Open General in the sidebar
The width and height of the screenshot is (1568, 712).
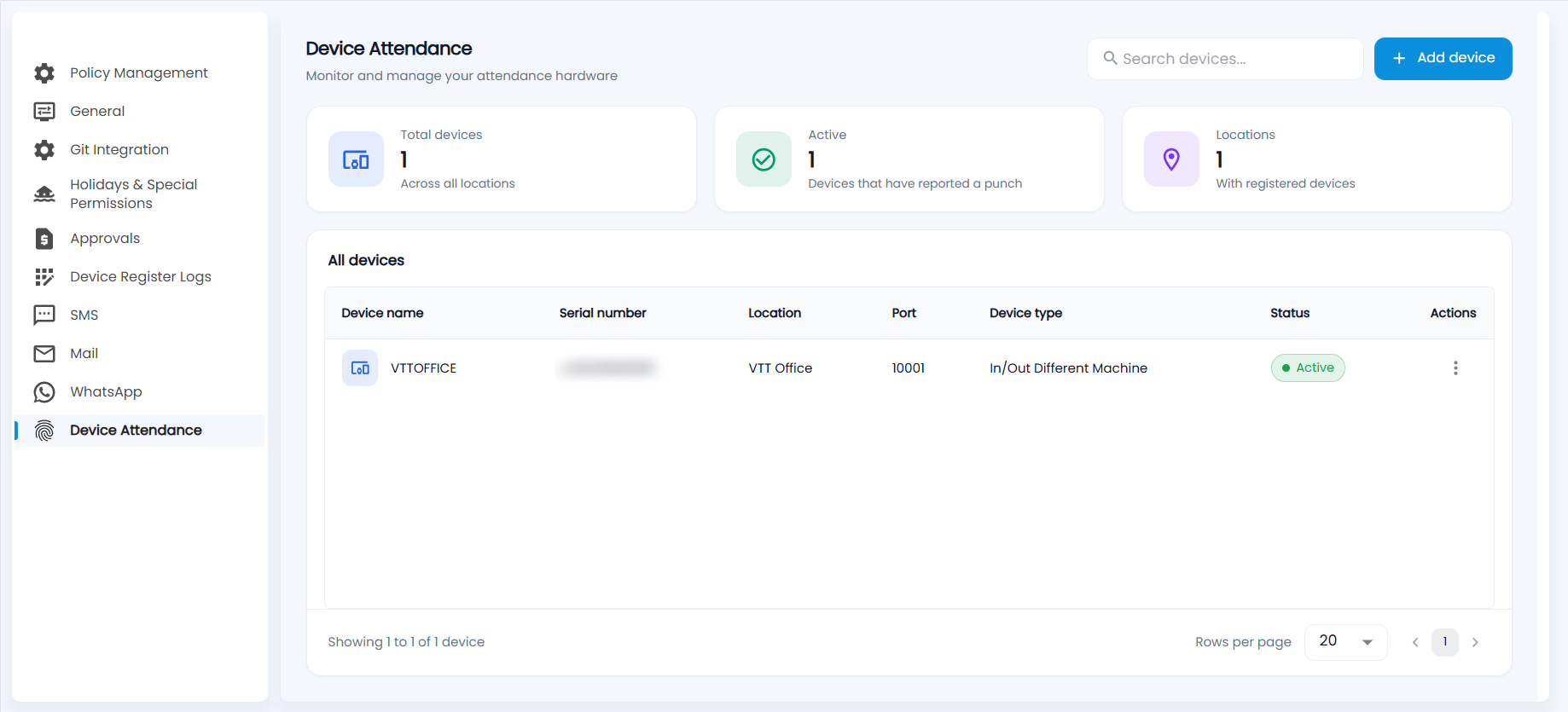[97, 112]
